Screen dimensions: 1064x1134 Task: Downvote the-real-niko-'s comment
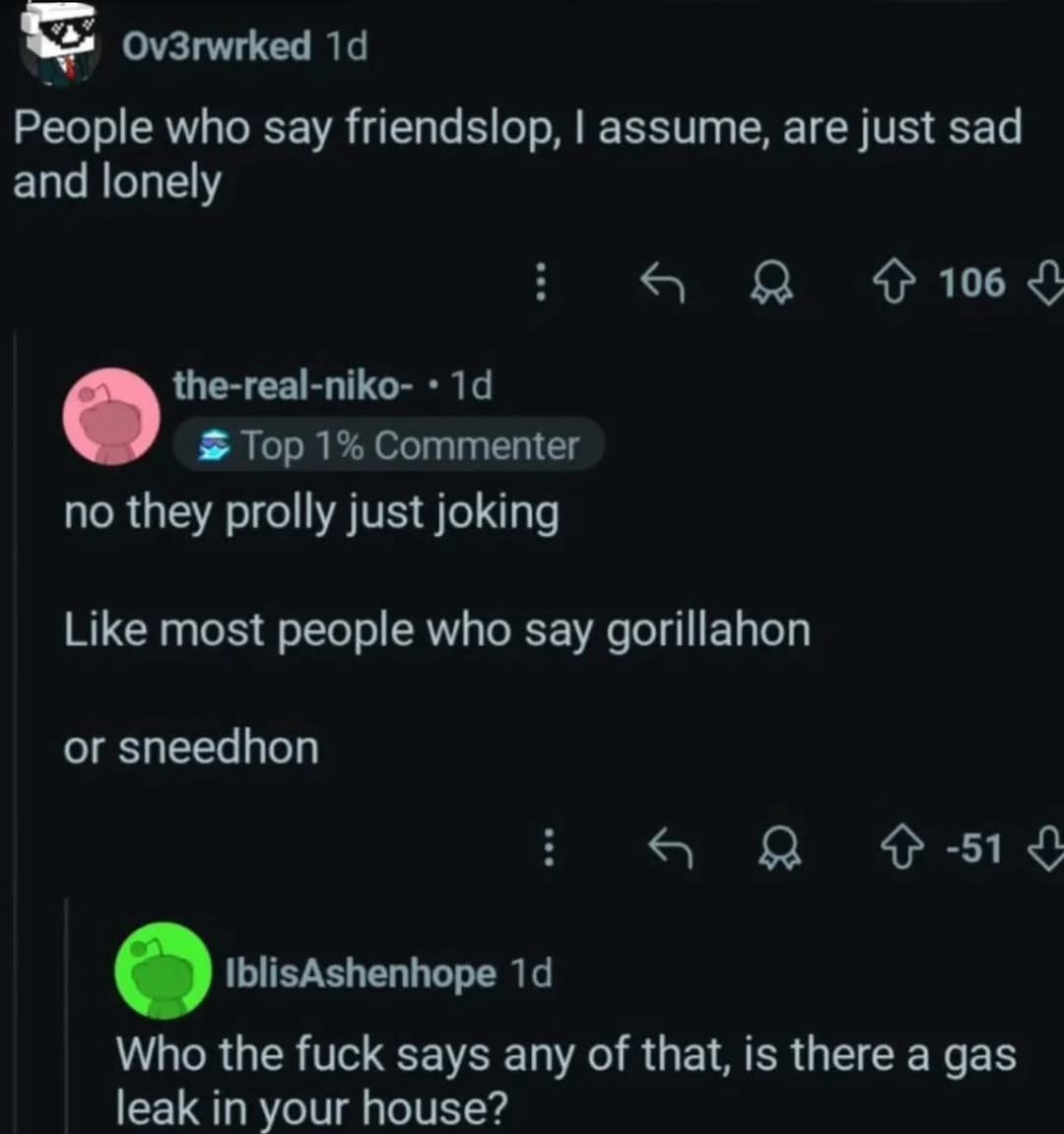pos(1046,849)
